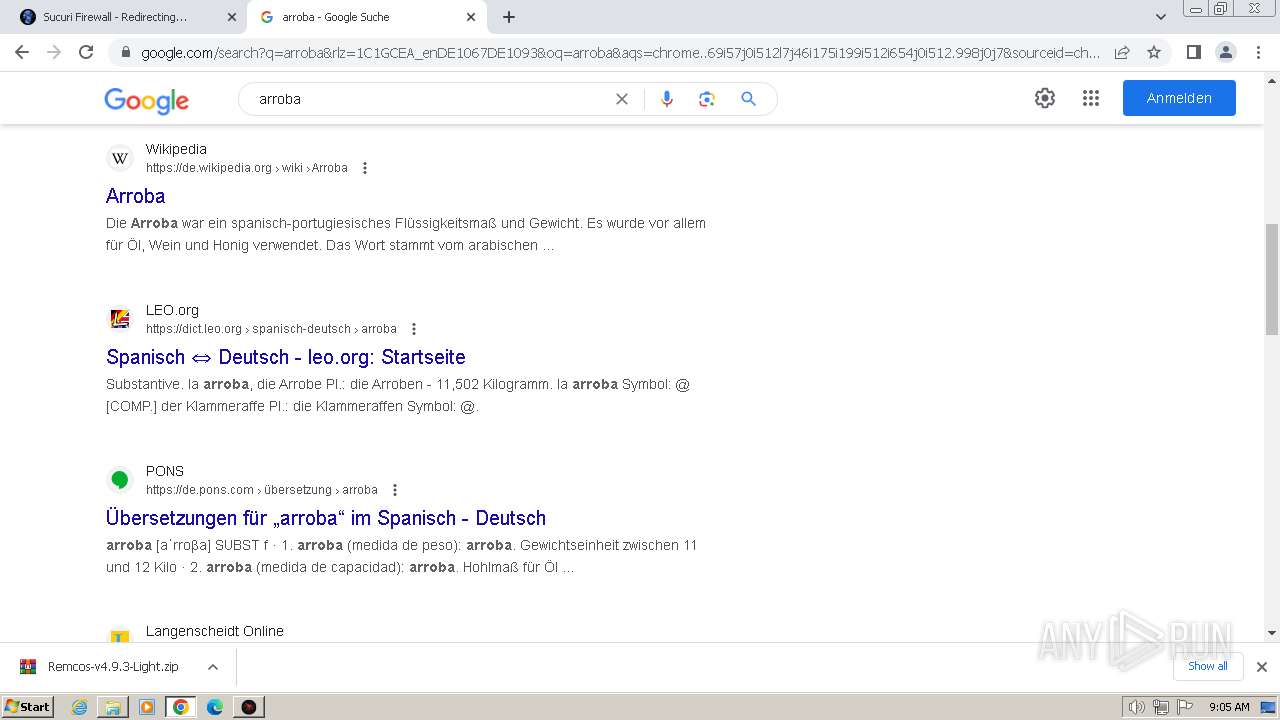Search by image with Google Lens
Image resolution: width=1280 pixels, height=720 pixels.
click(x=707, y=99)
